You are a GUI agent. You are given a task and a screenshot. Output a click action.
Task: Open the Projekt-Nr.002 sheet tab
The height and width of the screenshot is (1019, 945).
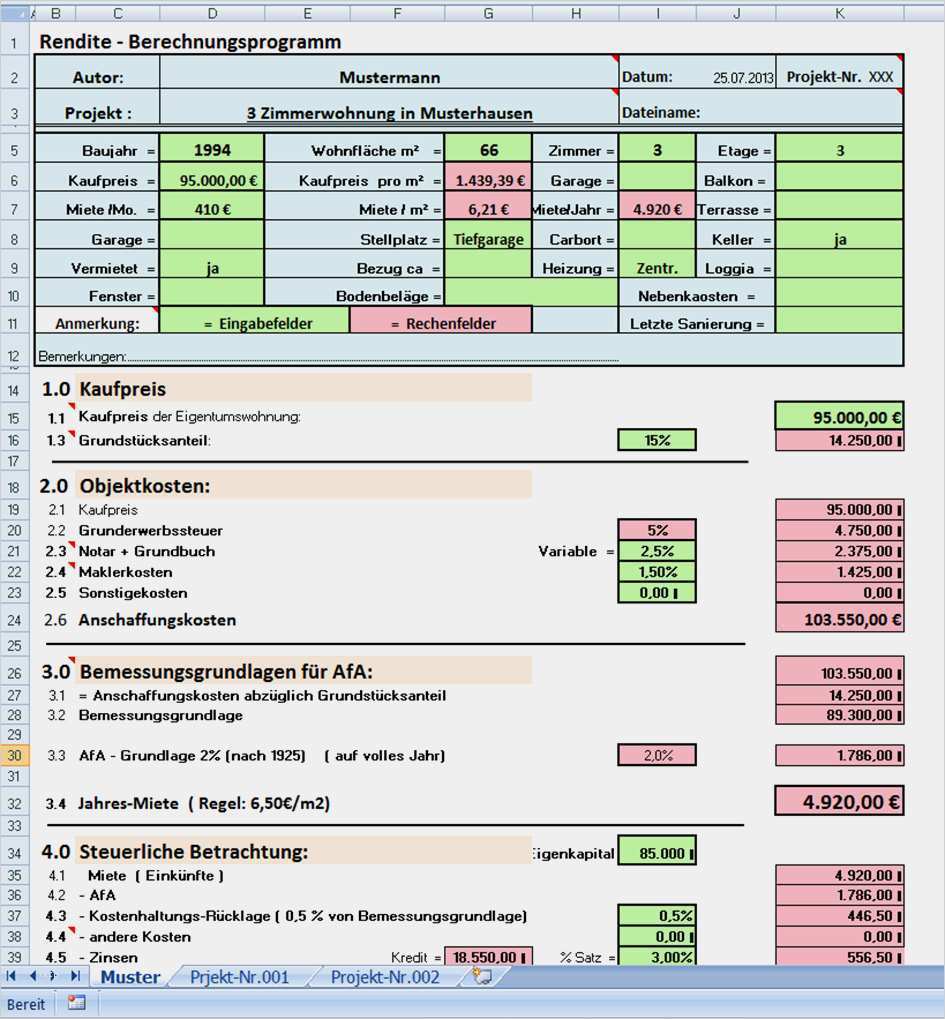click(x=385, y=977)
